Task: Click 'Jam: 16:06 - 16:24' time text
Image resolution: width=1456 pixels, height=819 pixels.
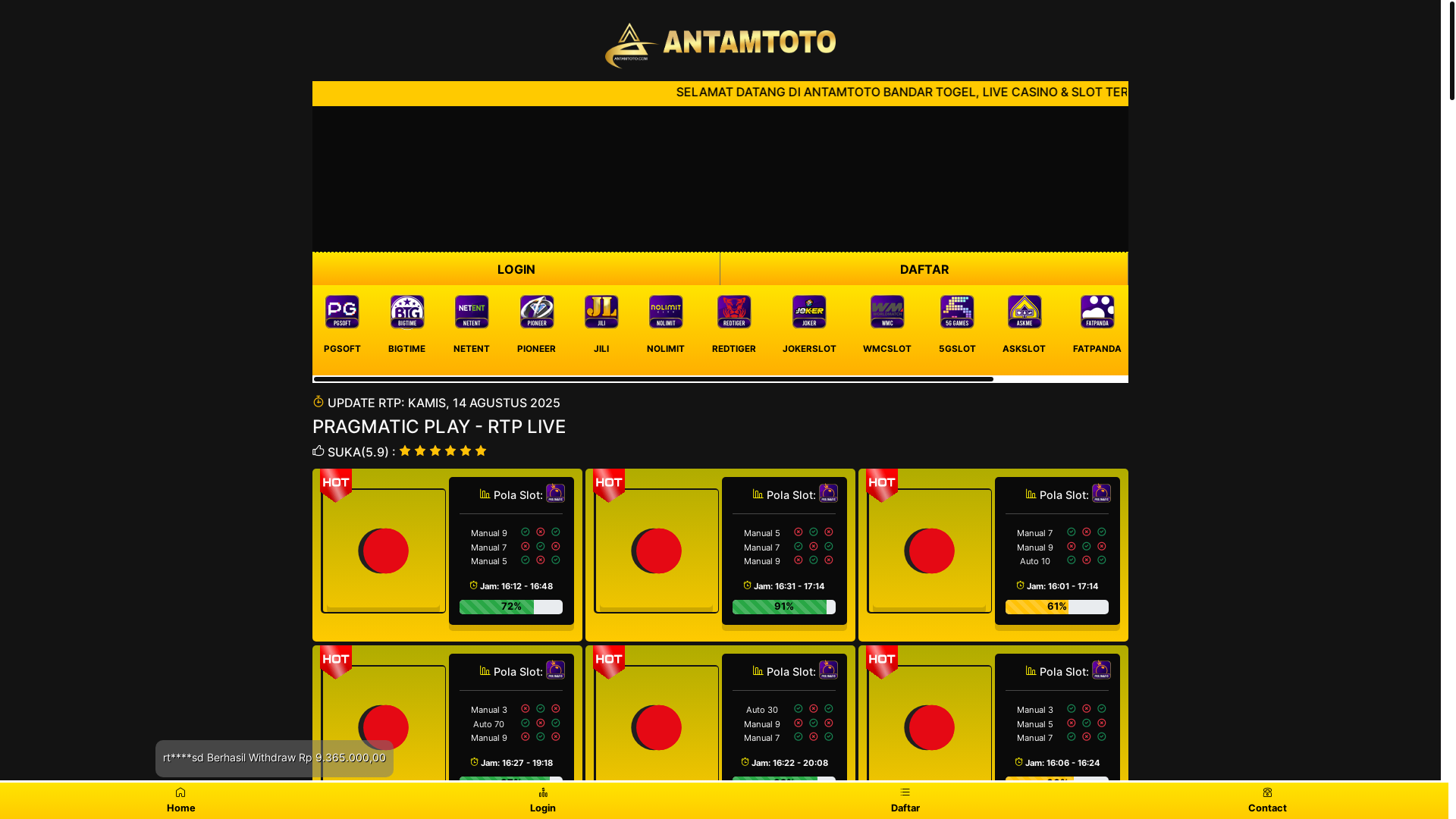Action: tap(1062, 763)
